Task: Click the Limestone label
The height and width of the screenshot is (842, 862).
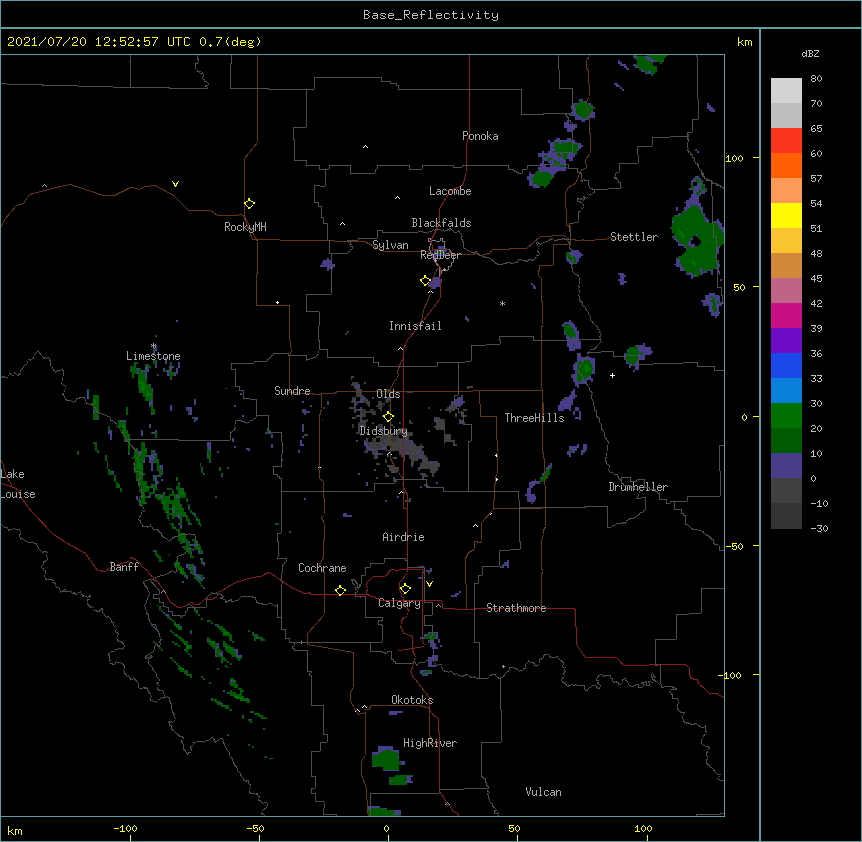Action: (153, 356)
